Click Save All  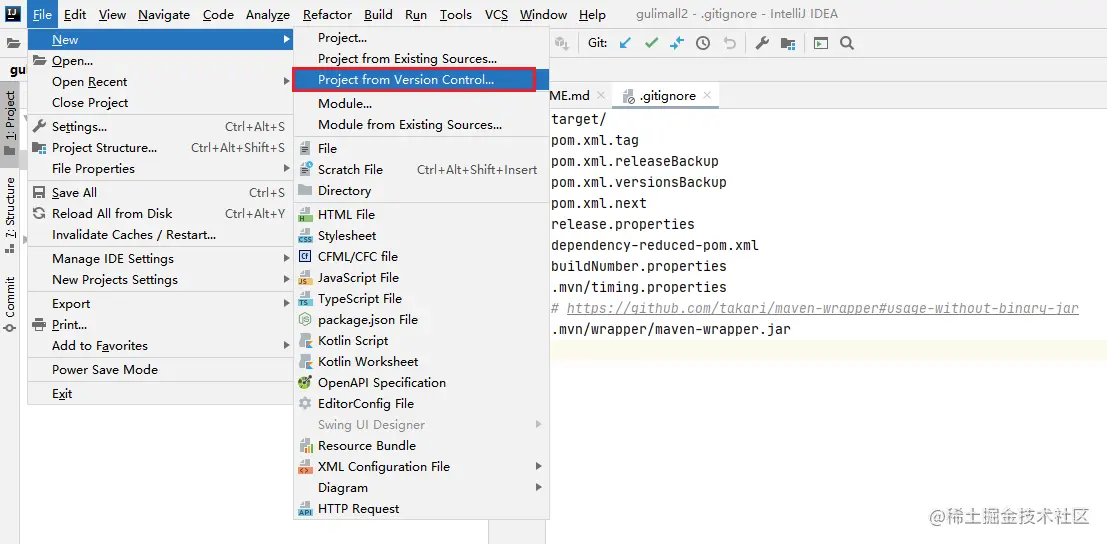tap(160, 193)
